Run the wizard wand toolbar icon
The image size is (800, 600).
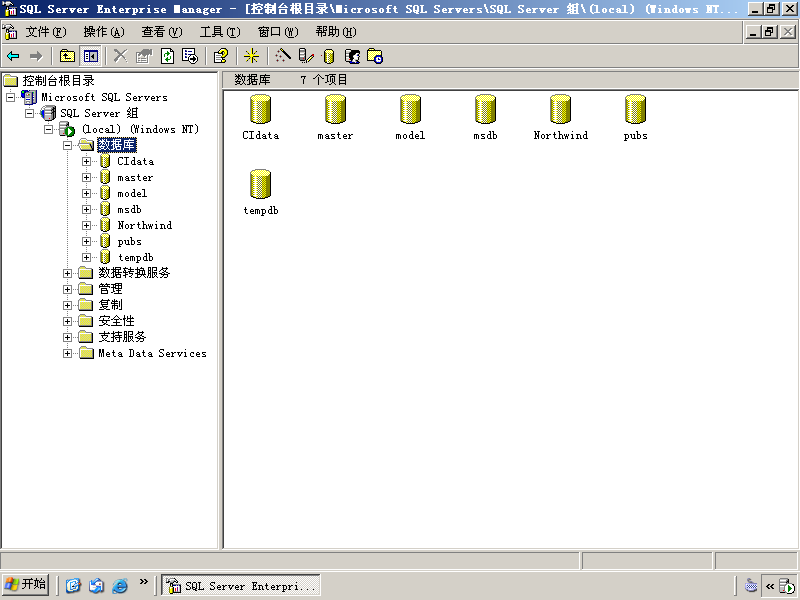[283, 56]
